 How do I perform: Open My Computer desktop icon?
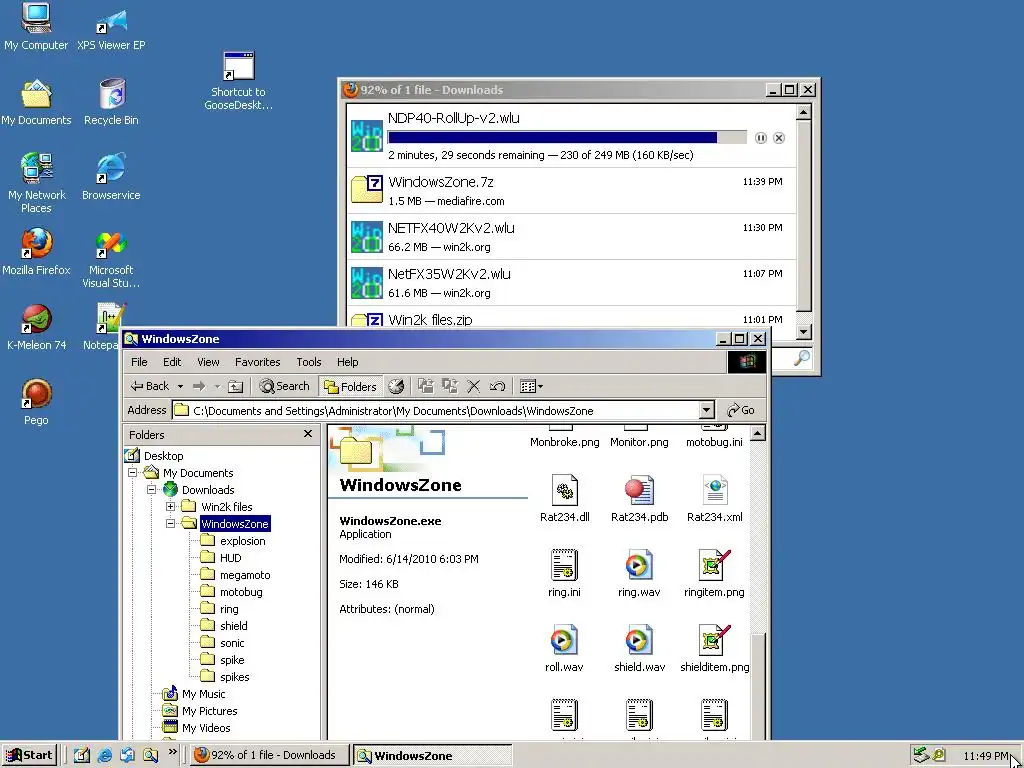[36, 26]
